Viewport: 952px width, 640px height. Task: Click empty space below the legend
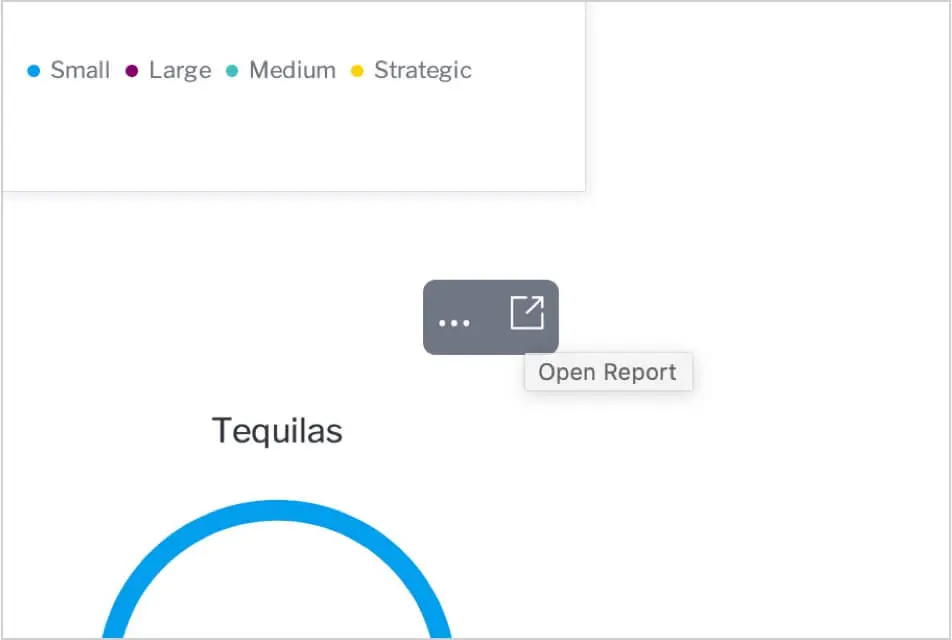(x=290, y=140)
